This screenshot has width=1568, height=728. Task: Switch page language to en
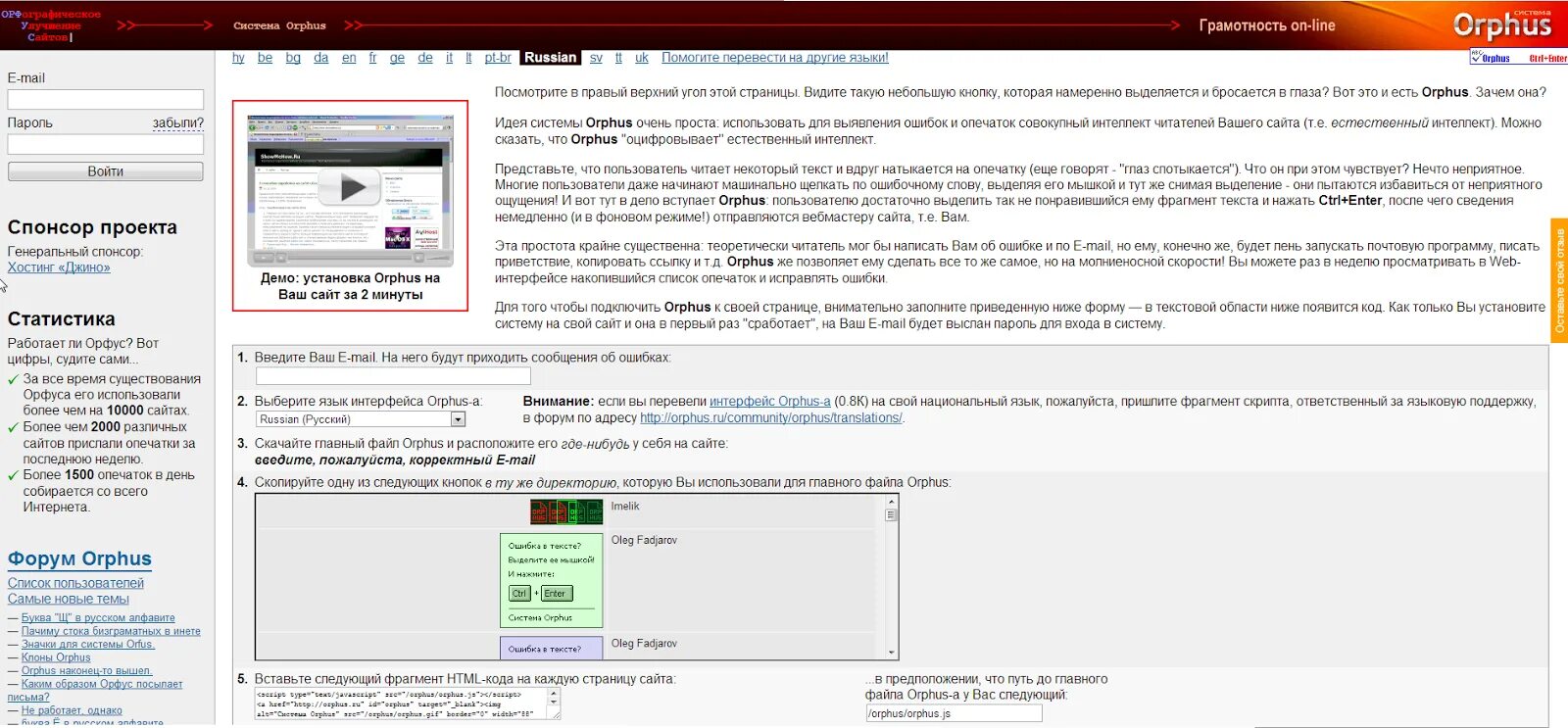(349, 58)
